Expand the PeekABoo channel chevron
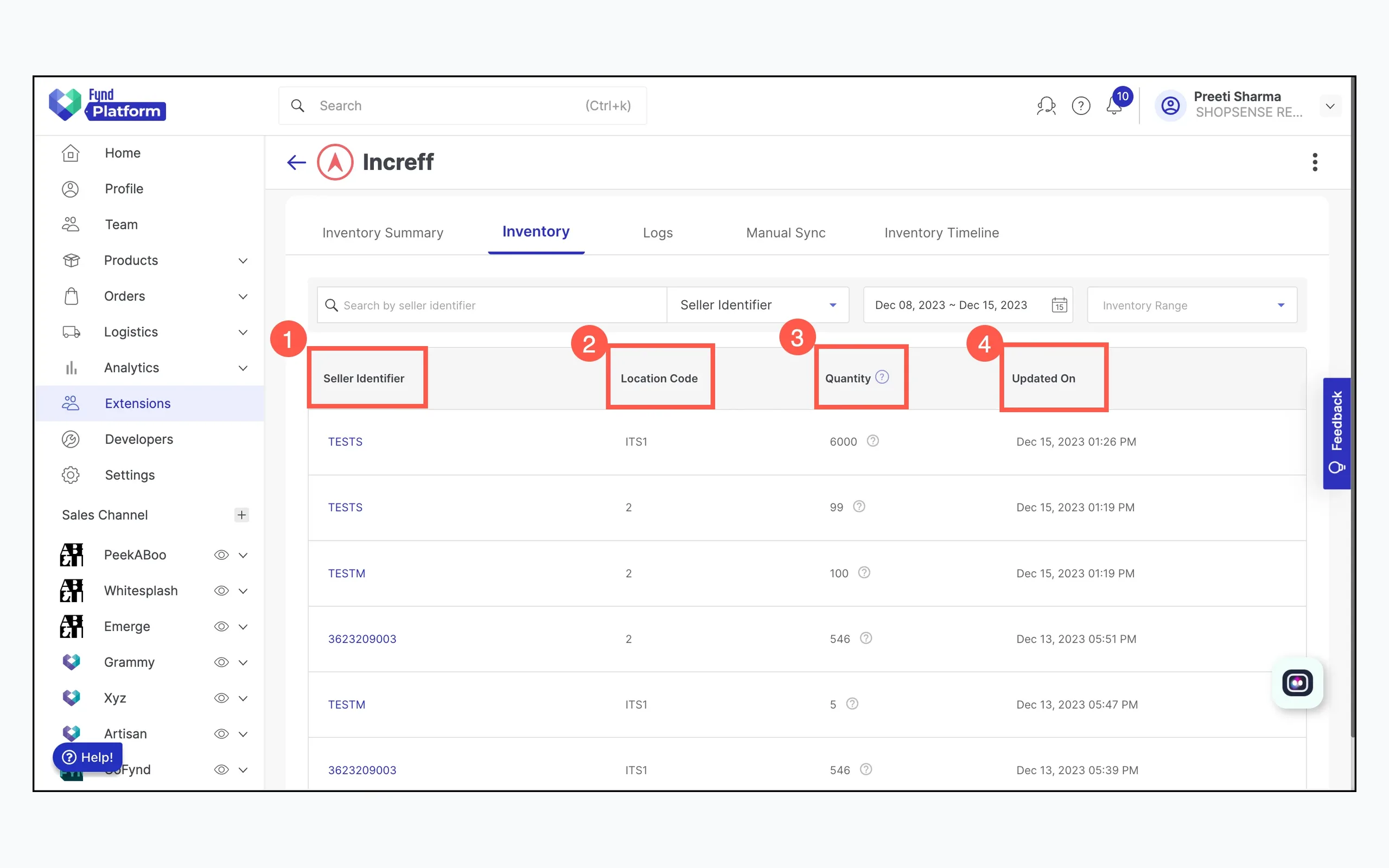 (244, 555)
